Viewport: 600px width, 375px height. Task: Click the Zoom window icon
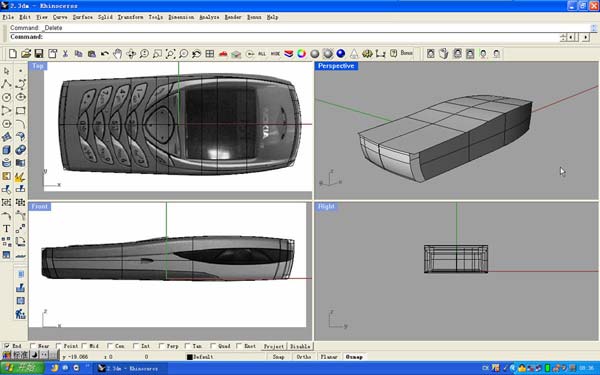pos(157,54)
